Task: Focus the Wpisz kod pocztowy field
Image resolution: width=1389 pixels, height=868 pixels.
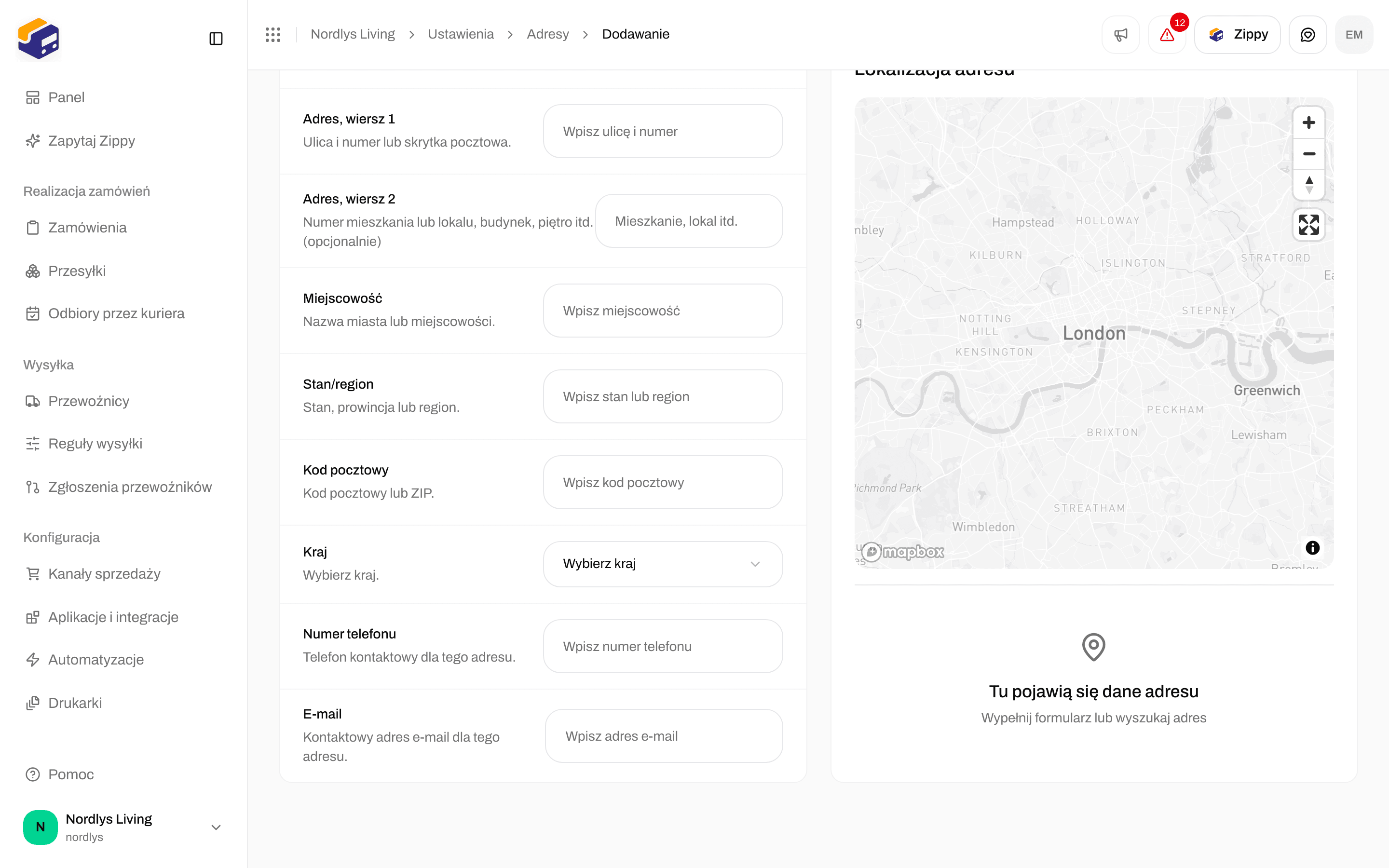Action: (663, 482)
